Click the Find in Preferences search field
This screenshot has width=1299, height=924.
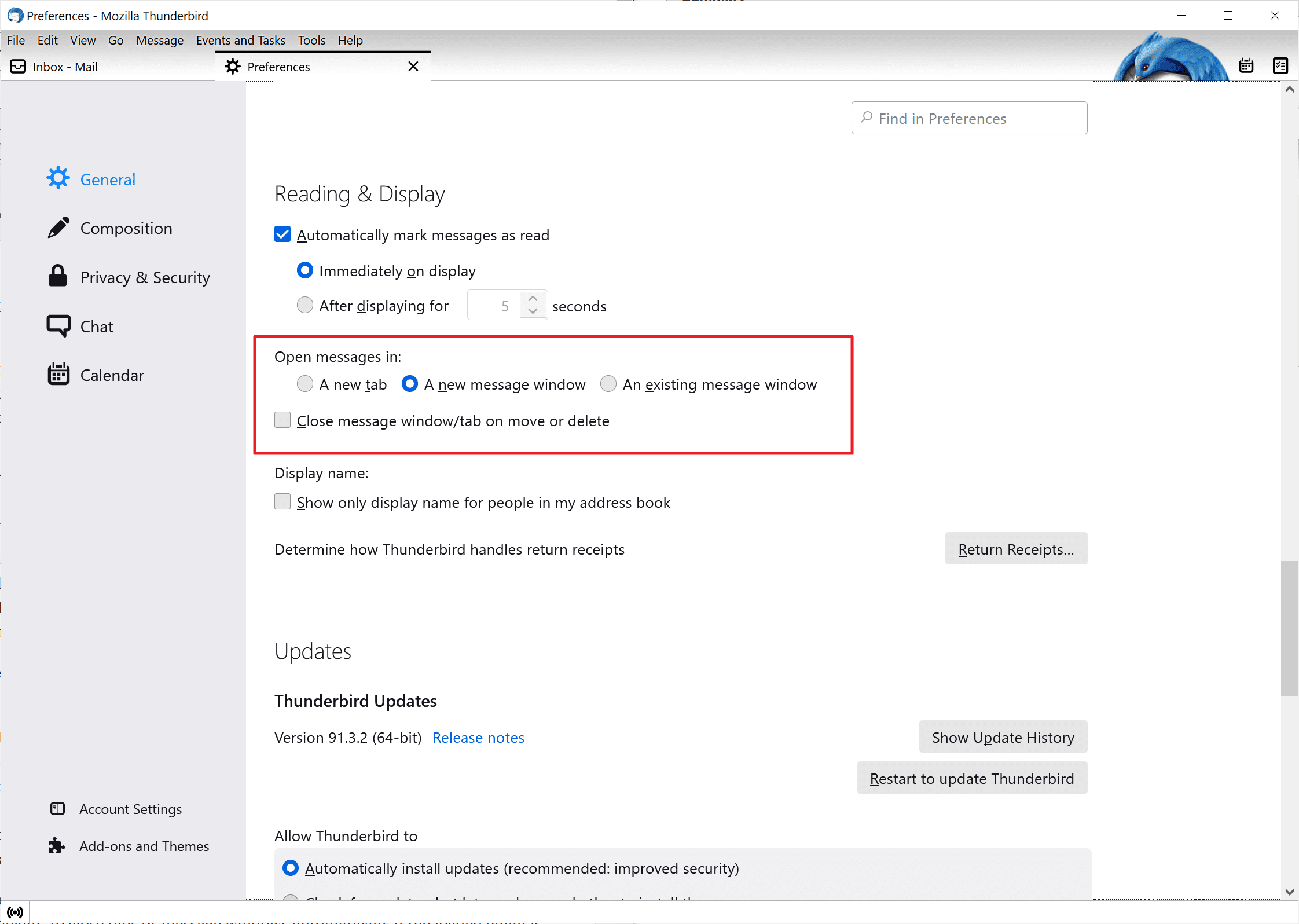pyautogui.click(x=968, y=118)
